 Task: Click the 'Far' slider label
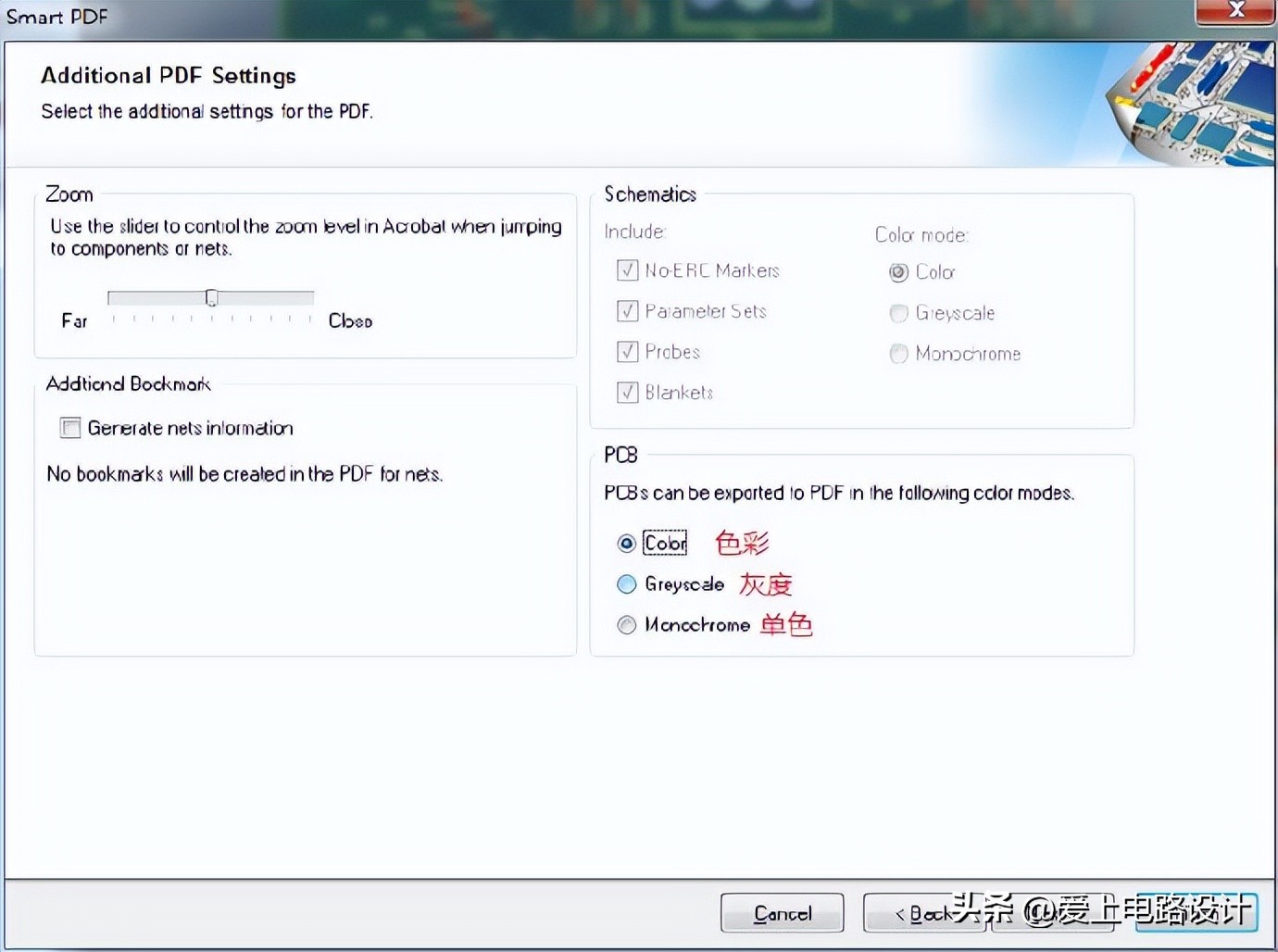pyautogui.click(x=74, y=321)
